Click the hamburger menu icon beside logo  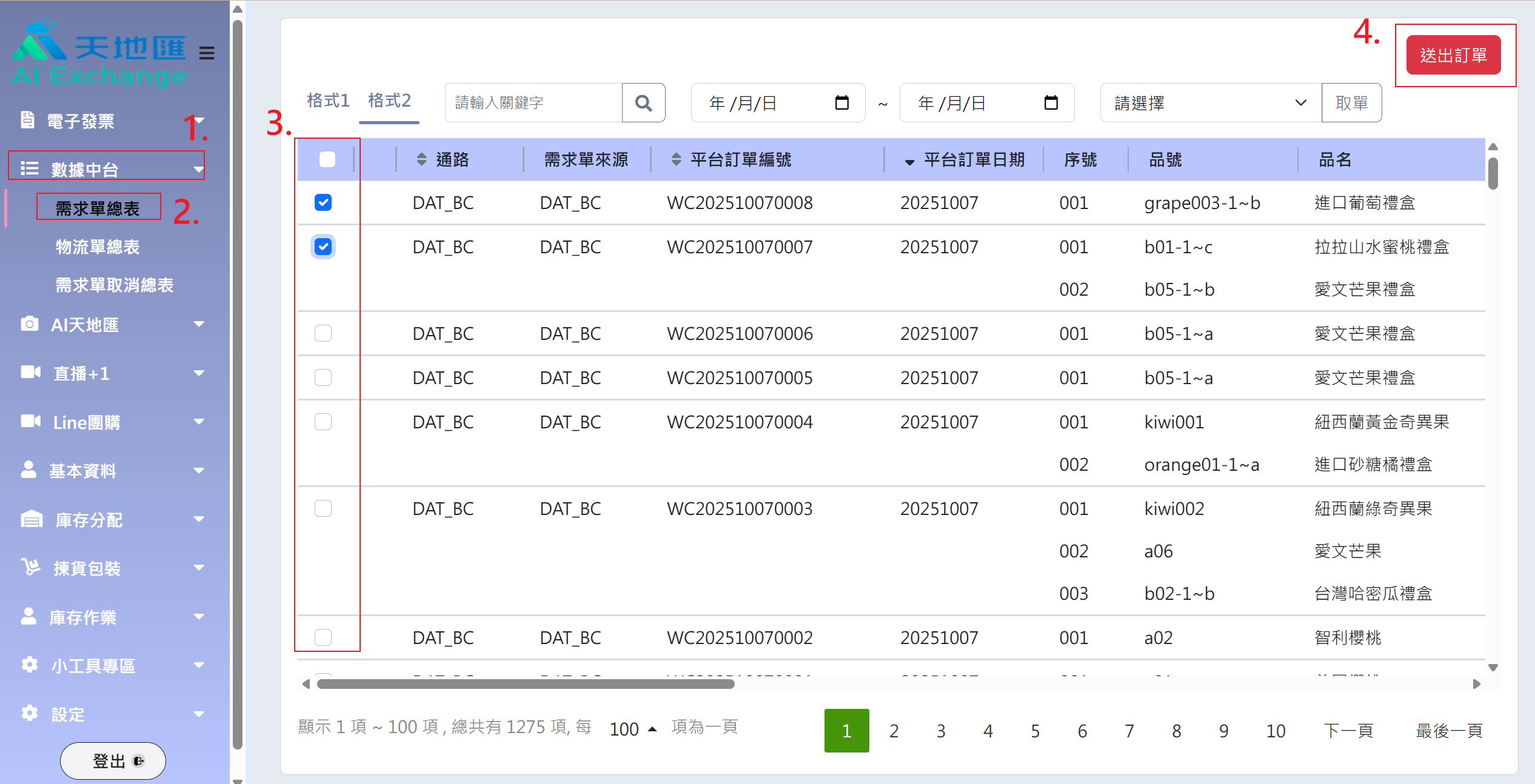coord(207,53)
